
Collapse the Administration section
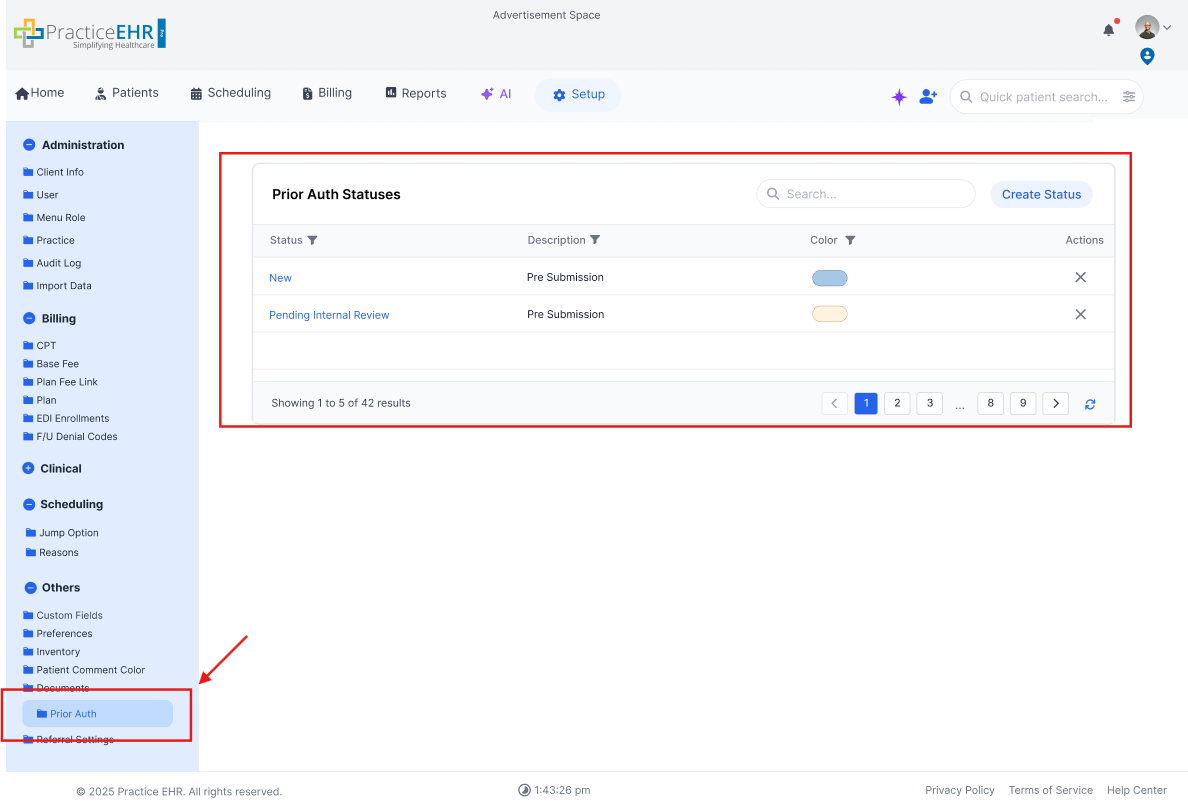coord(29,145)
